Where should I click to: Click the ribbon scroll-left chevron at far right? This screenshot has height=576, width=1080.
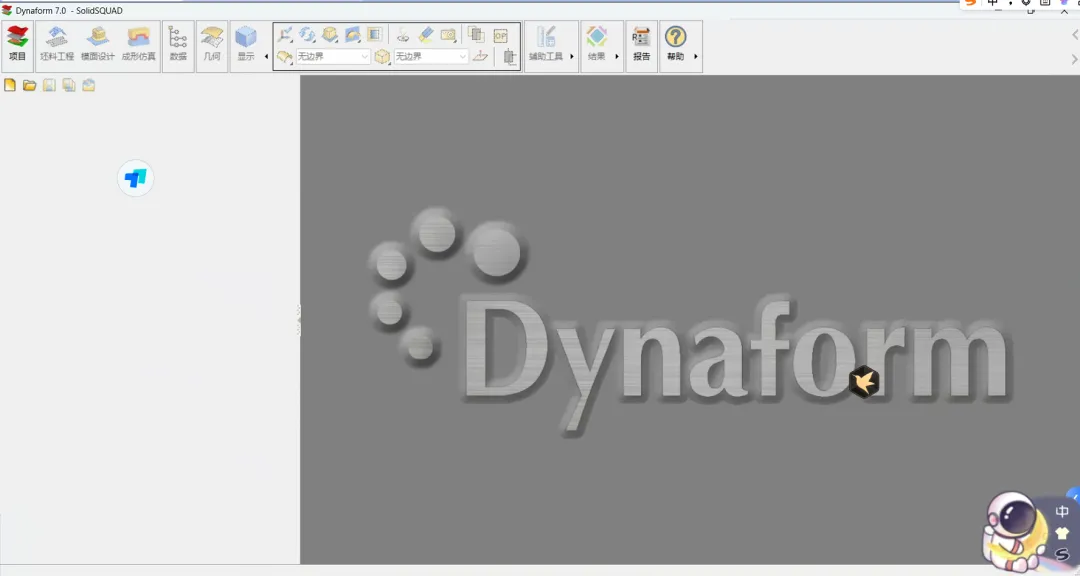tap(1074, 34)
